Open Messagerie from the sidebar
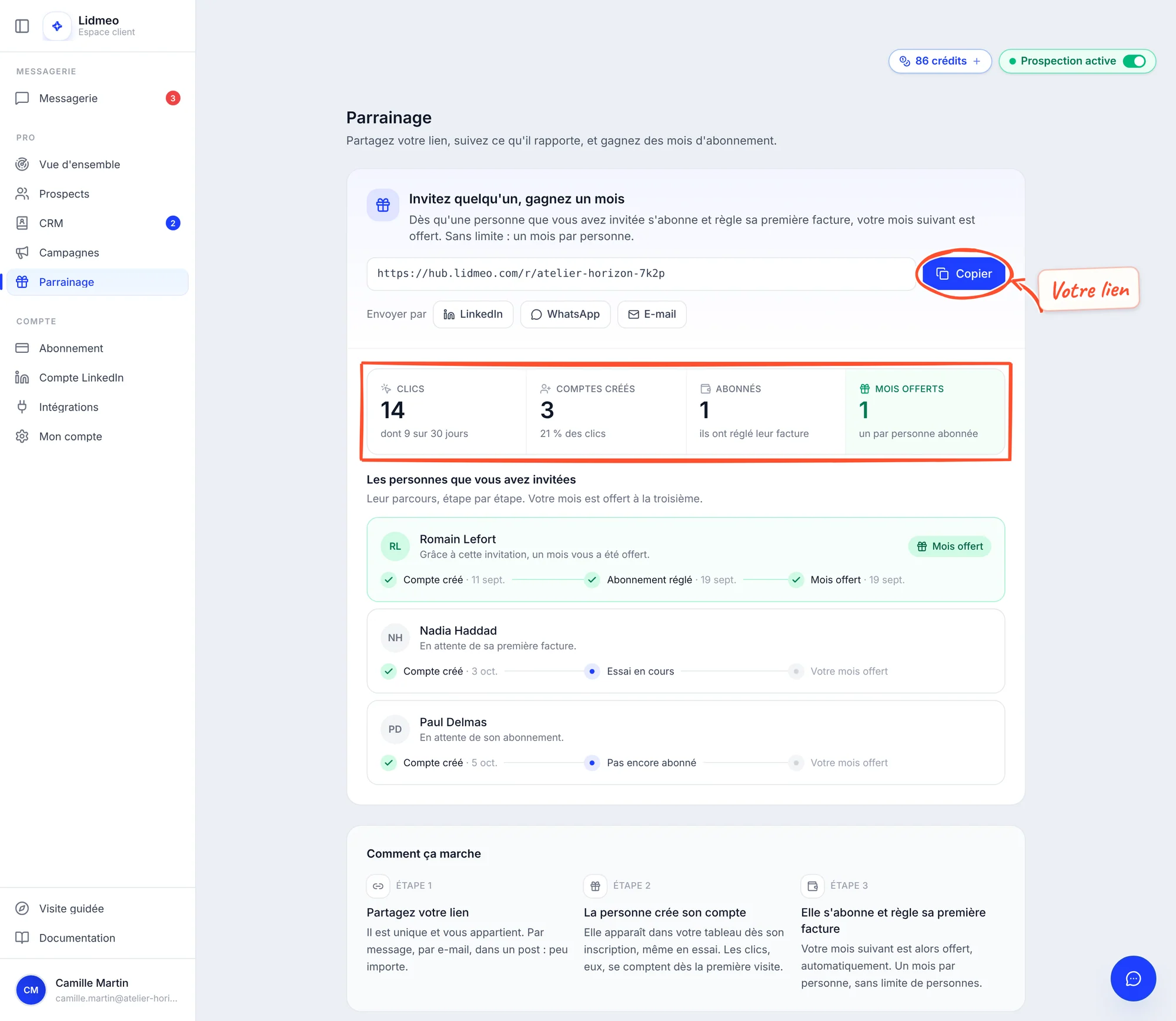The image size is (1176, 1021). pyautogui.click(x=98, y=98)
